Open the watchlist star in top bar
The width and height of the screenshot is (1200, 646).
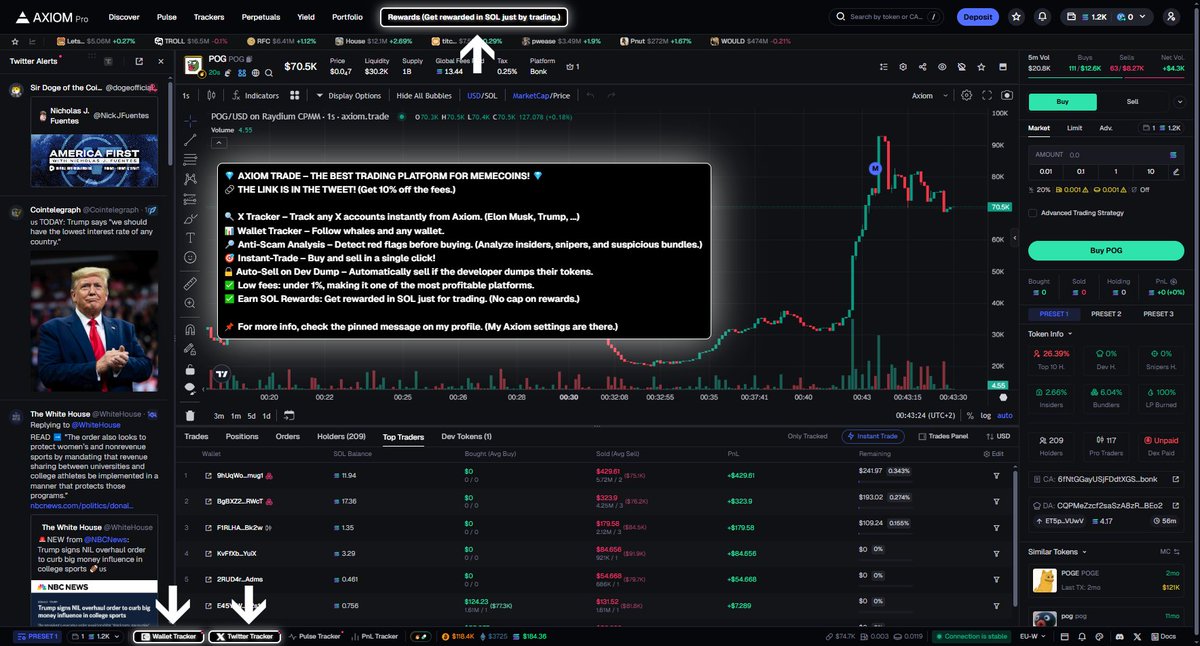pyautogui.click(x=1017, y=17)
